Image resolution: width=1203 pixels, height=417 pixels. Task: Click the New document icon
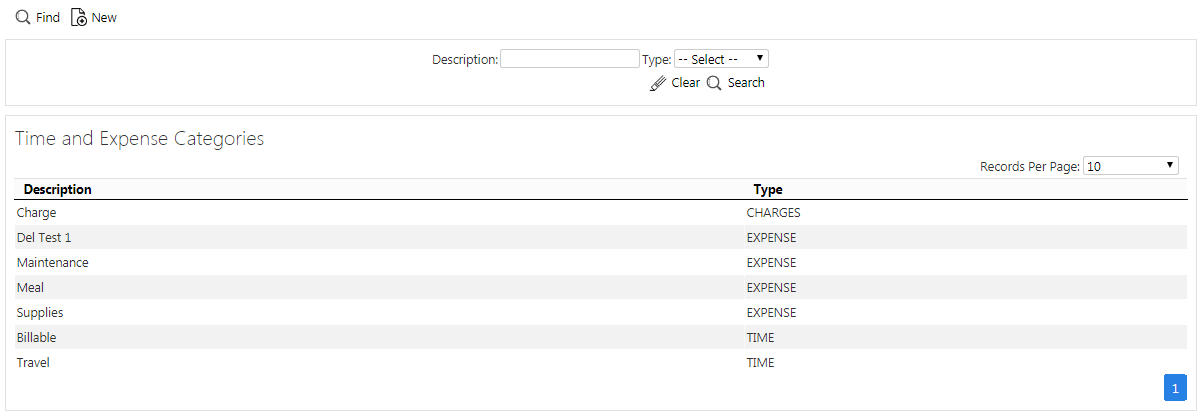pyautogui.click(x=79, y=18)
